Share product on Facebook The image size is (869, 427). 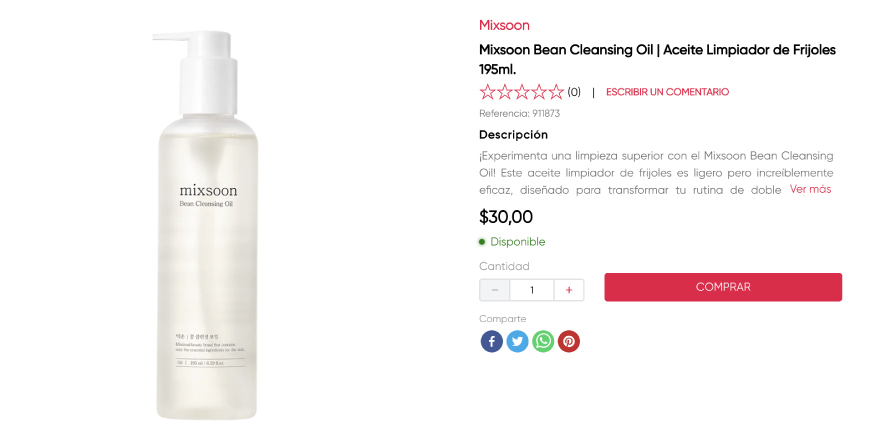click(x=491, y=341)
